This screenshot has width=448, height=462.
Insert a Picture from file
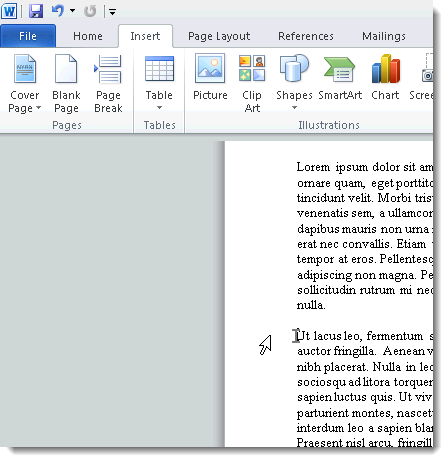click(x=210, y=77)
